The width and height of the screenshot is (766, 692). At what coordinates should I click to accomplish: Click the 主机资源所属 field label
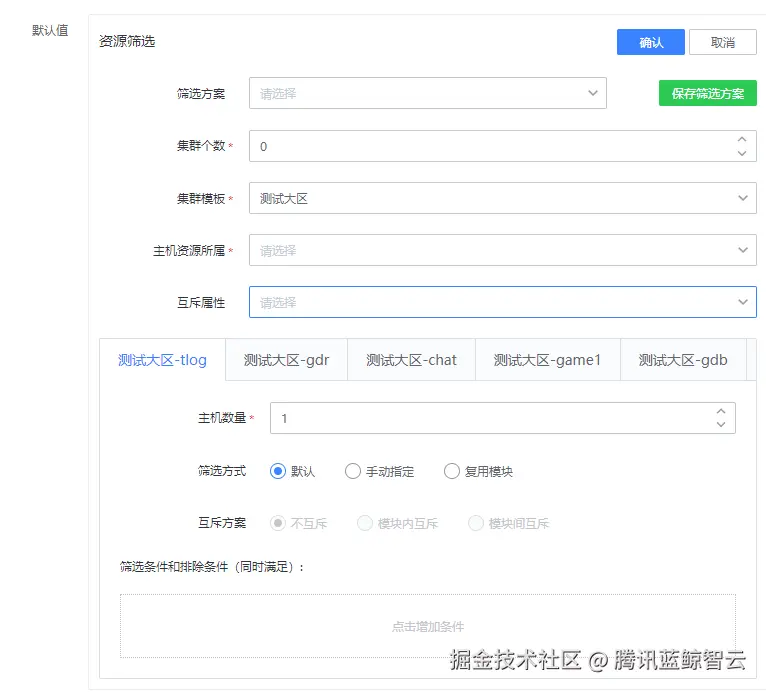189,251
